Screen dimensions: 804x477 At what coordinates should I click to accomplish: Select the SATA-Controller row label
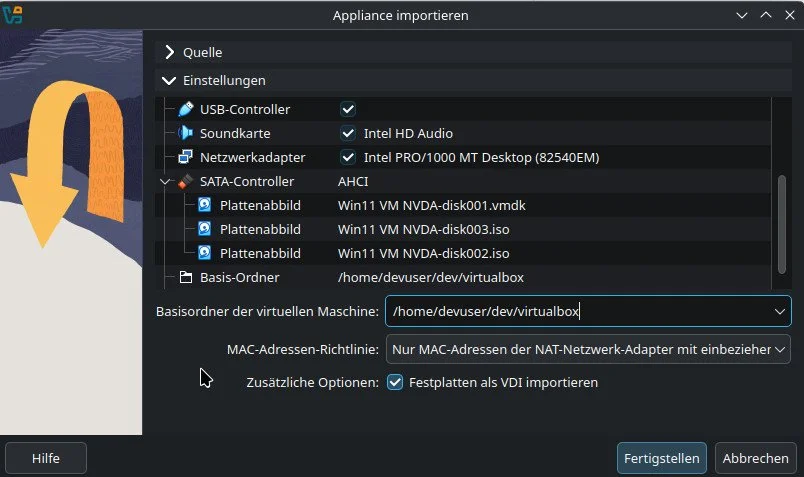click(x=247, y=182)
